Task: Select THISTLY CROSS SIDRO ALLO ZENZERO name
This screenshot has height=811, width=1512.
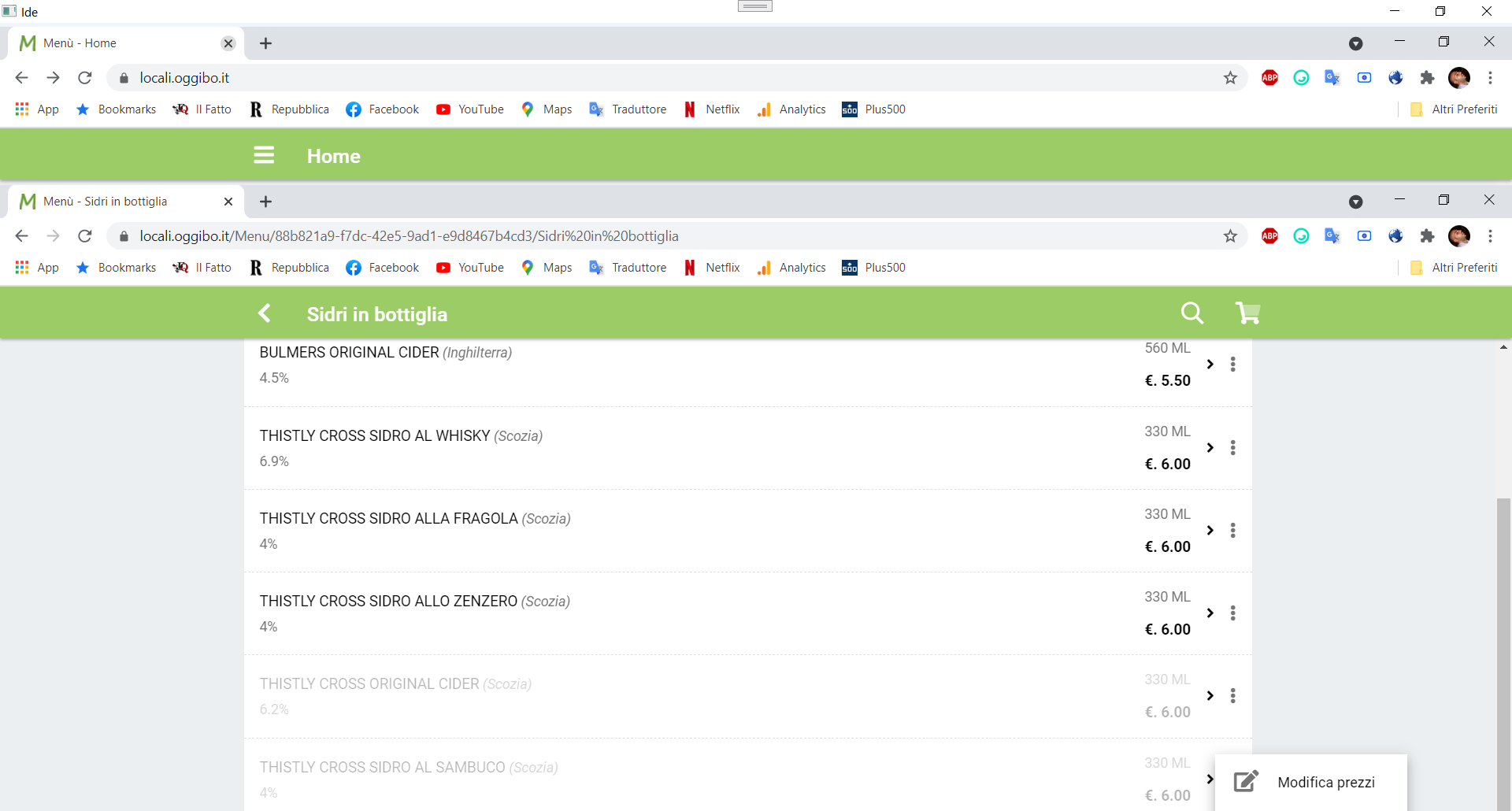Action: [389, 601]
